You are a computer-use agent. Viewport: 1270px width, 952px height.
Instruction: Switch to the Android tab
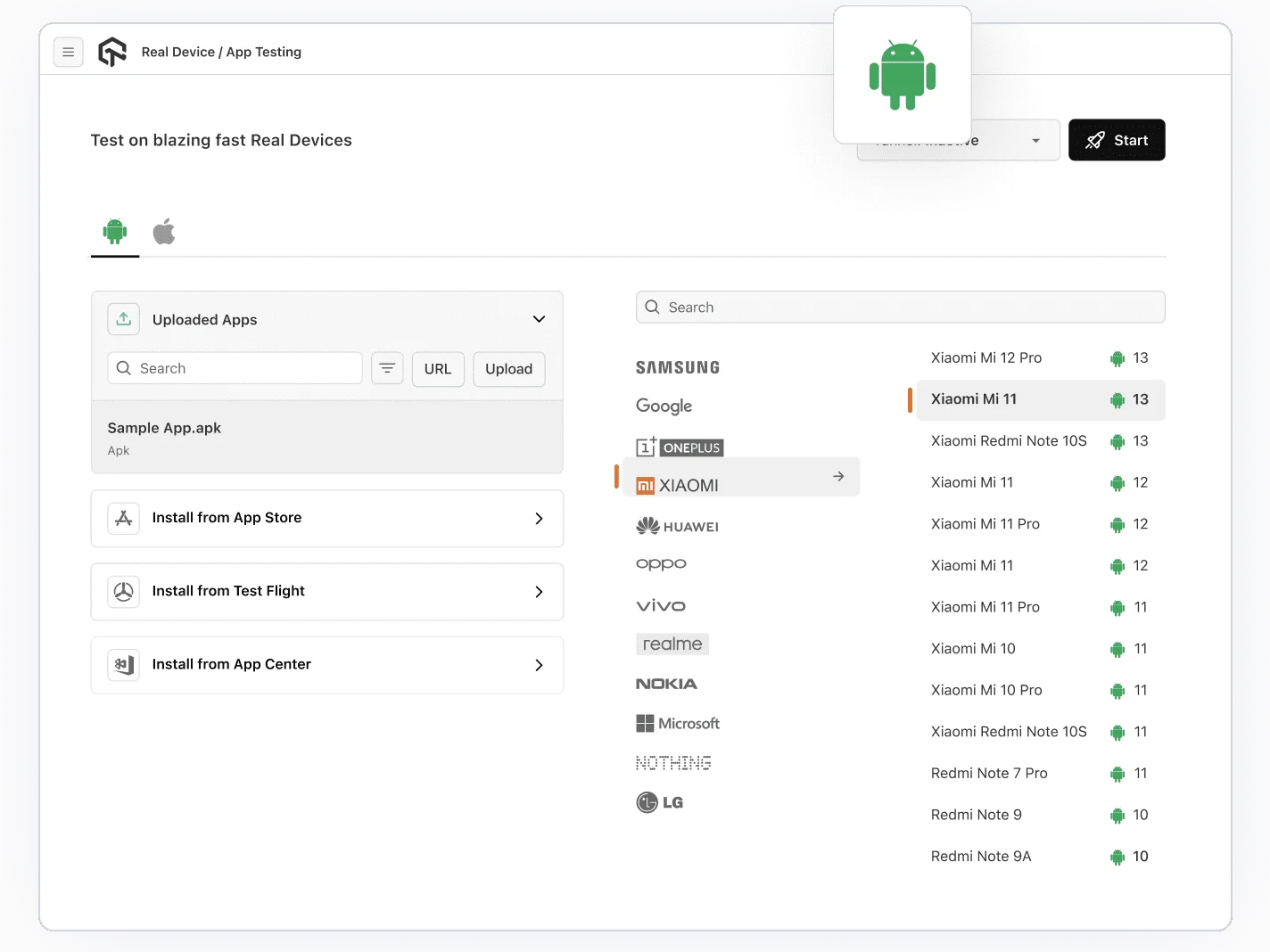pos(114,232)
